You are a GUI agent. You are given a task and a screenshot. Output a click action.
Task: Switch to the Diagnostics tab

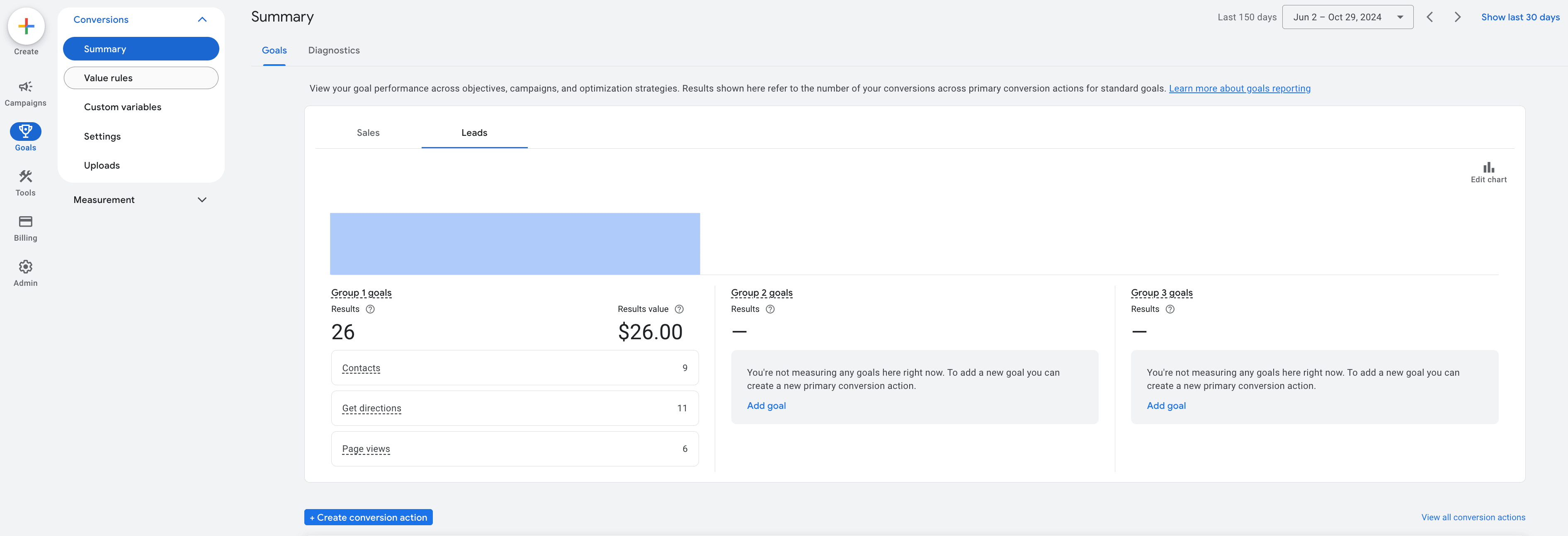click(x=334, y=50)
